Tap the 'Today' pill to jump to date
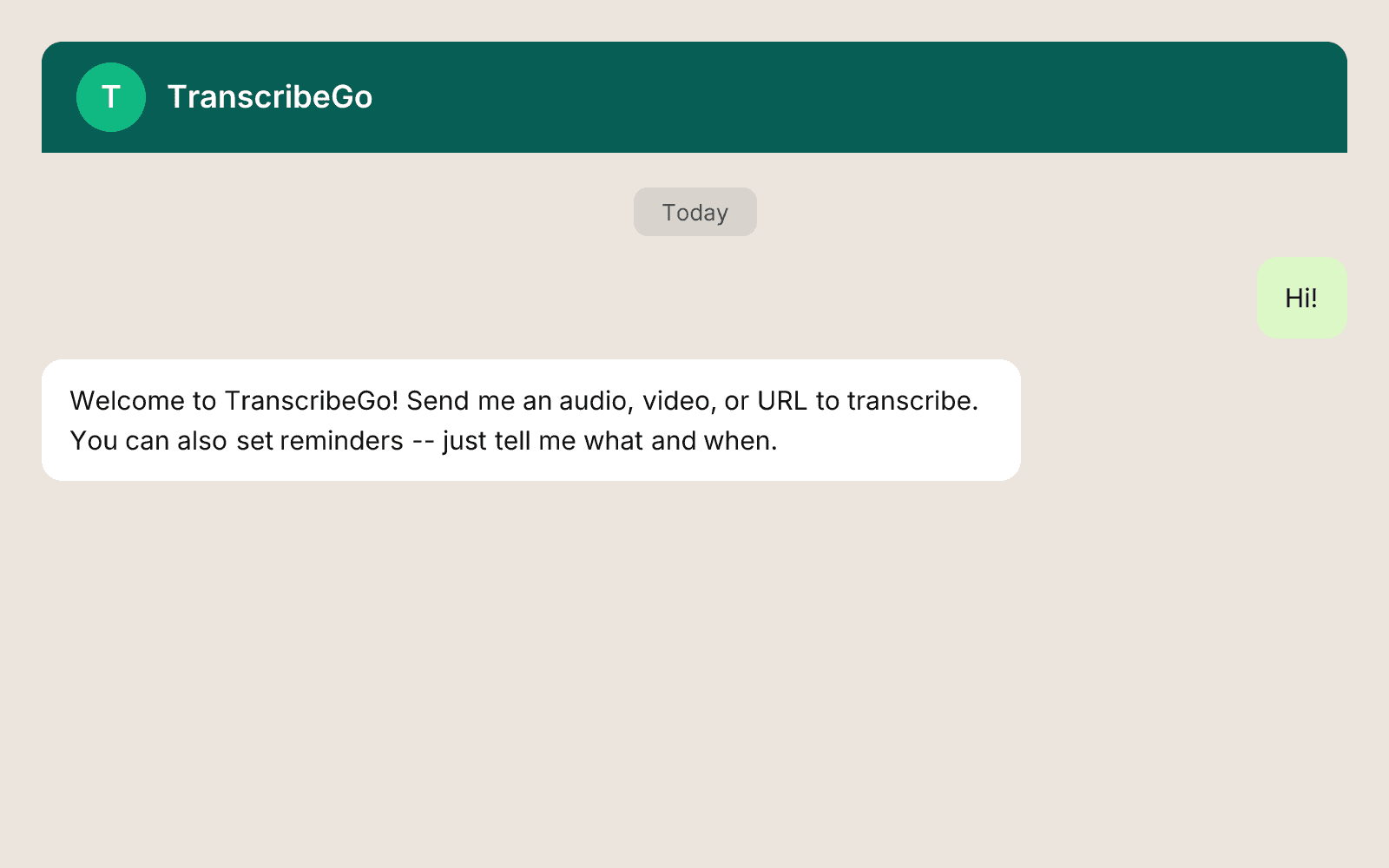This screenshot has width=1389, height=868. coord(694,211)
